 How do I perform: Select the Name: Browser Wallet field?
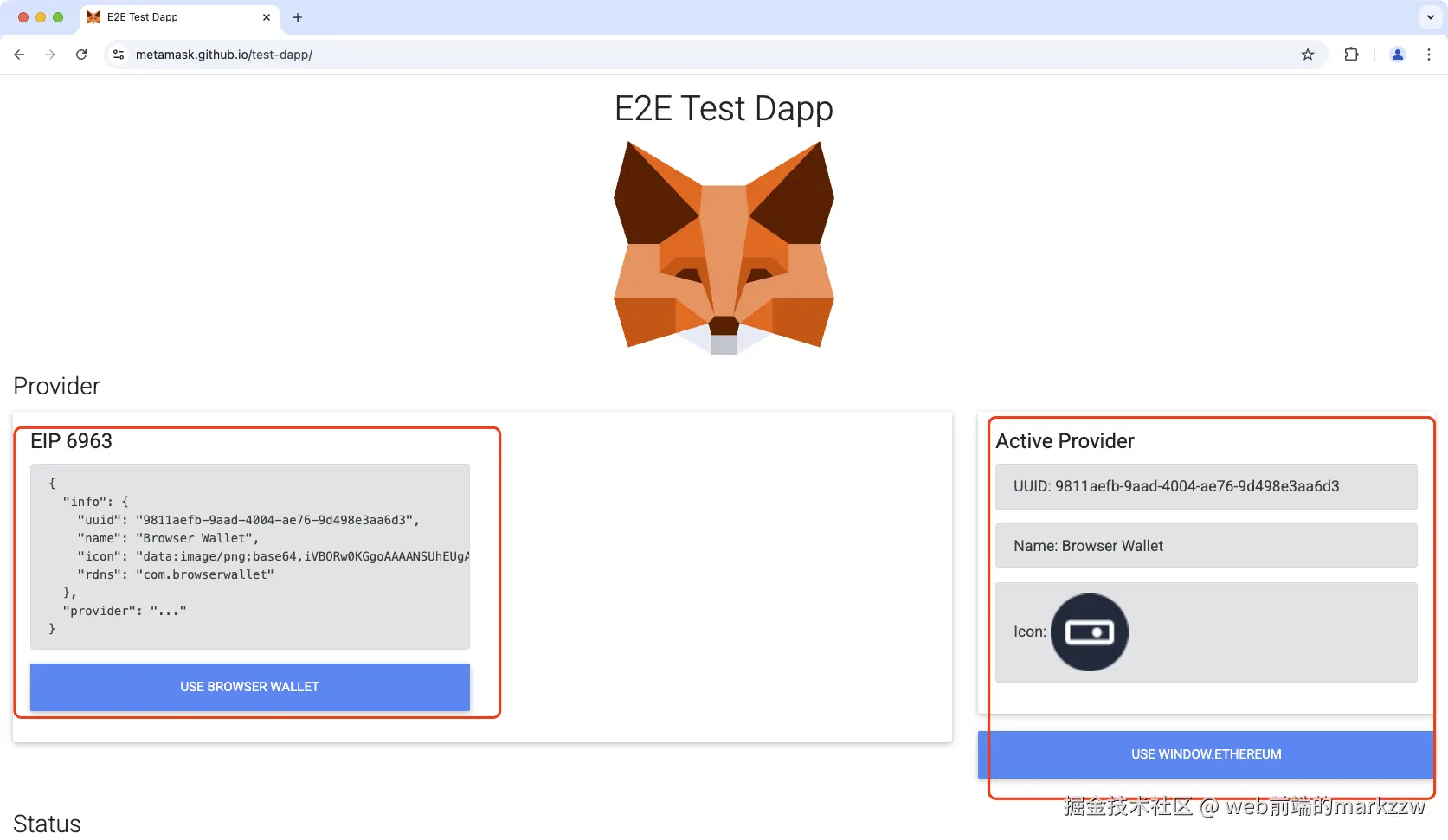coord(1206,546)
